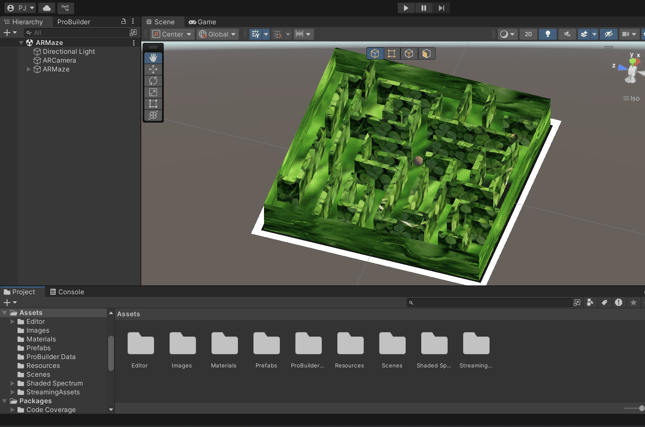Switch to the Console tab

pos(67,292)
